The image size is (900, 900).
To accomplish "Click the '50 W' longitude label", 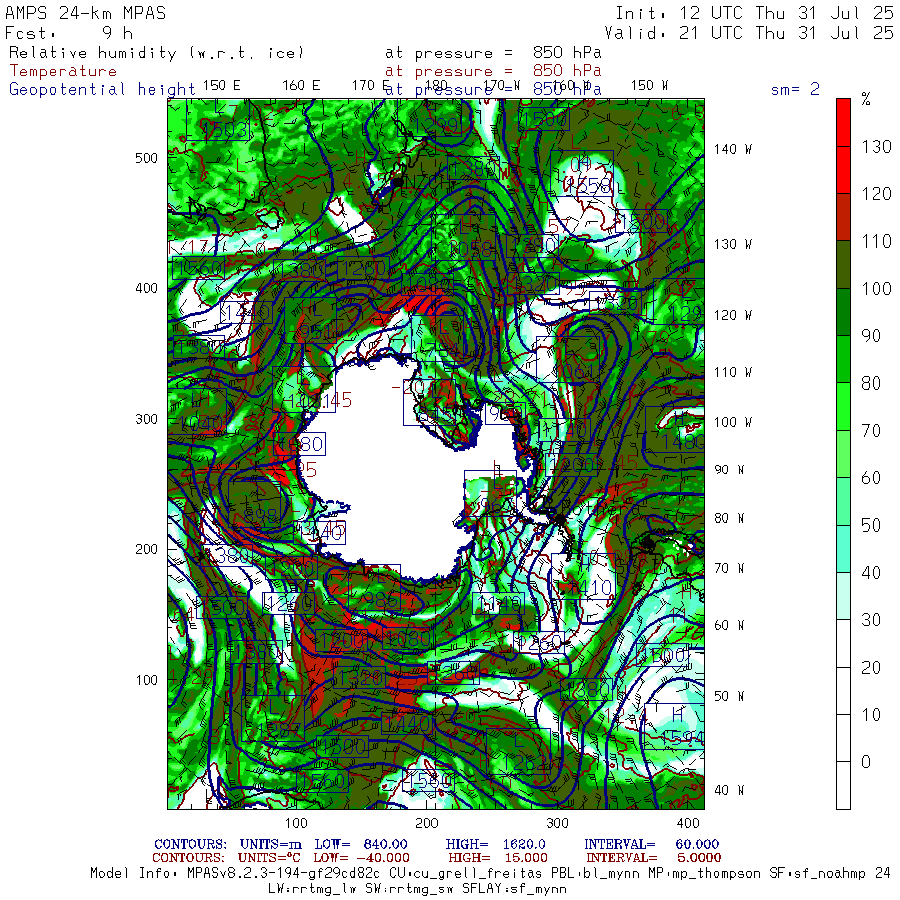I will 729,696.
